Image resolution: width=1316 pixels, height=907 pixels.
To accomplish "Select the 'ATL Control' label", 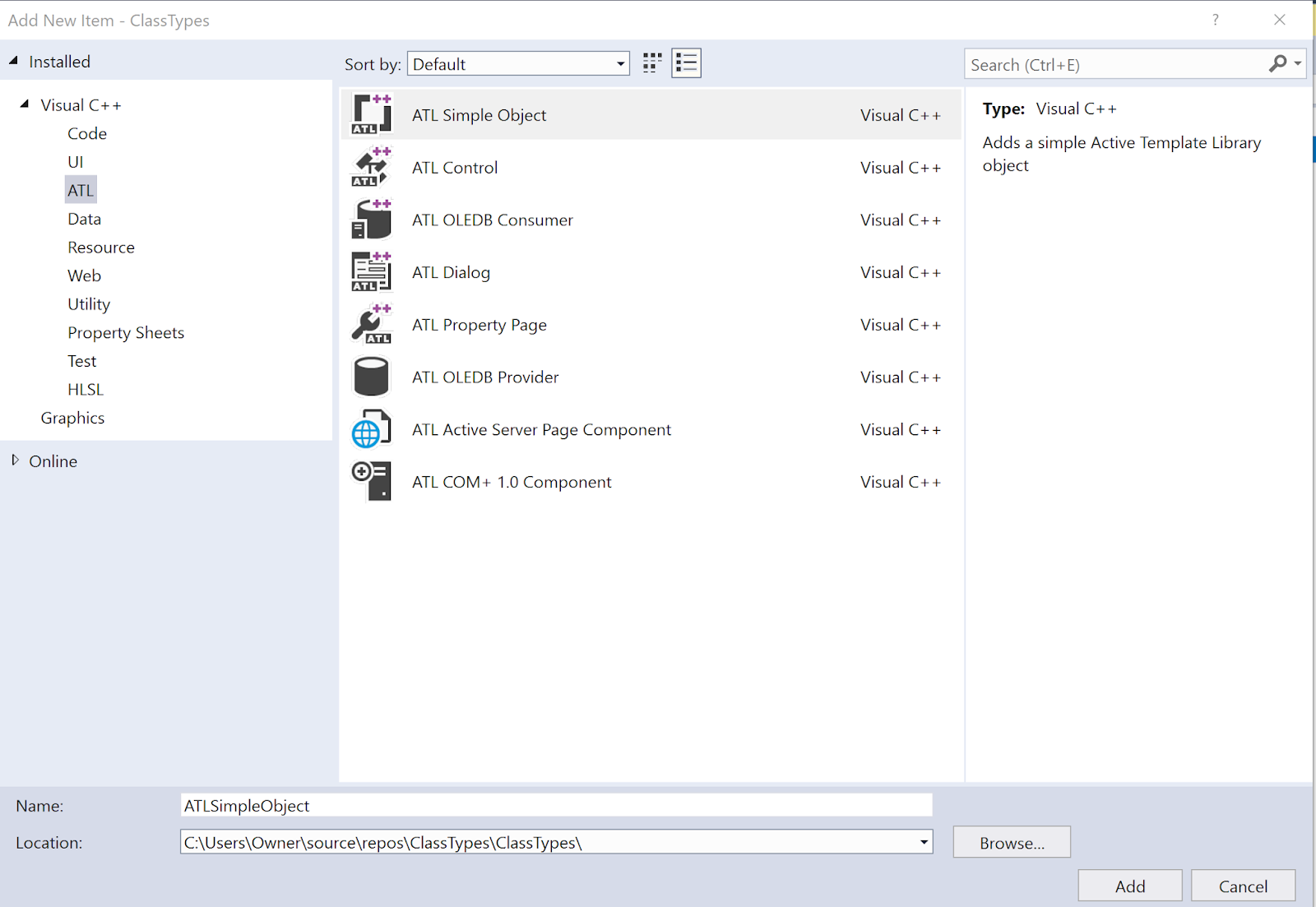I will [x=455, y=168].
